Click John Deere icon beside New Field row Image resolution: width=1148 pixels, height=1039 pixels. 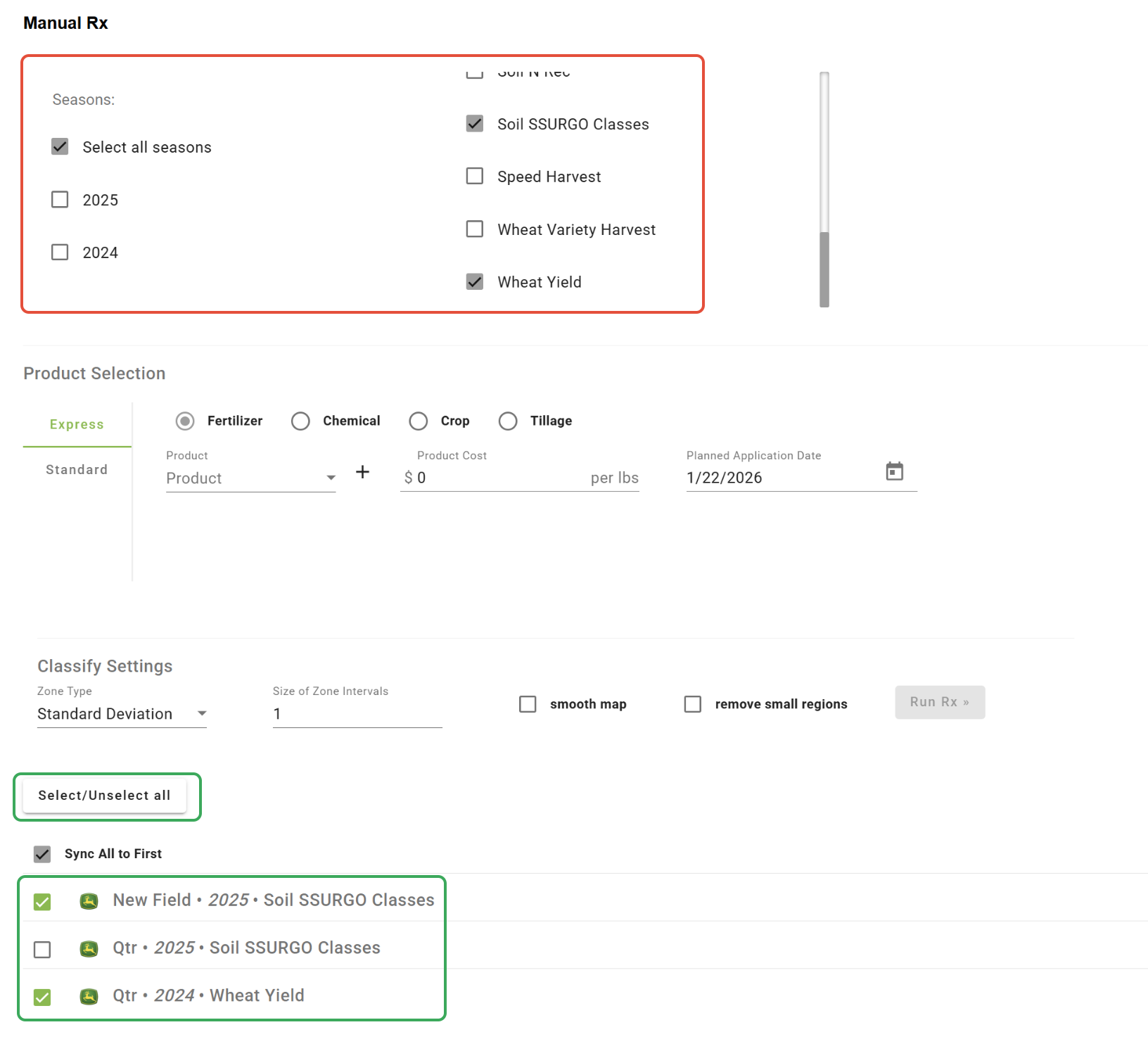tap(89, 901)
